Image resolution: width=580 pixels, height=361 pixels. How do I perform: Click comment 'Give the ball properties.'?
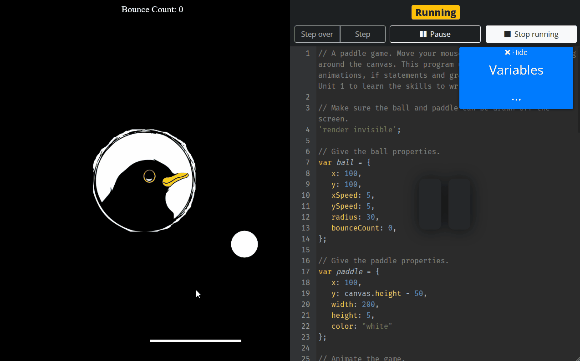[x=379, y=151]
